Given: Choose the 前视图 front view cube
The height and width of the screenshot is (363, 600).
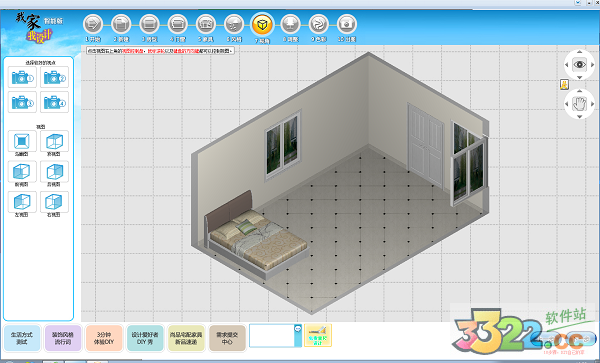Looking at the screenshot, I should 22,171.
